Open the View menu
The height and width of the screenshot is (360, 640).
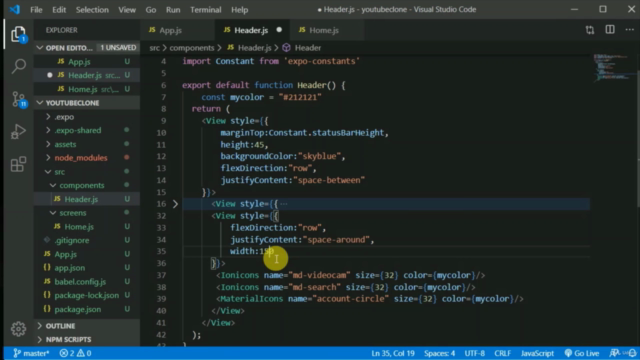point(127,9)
